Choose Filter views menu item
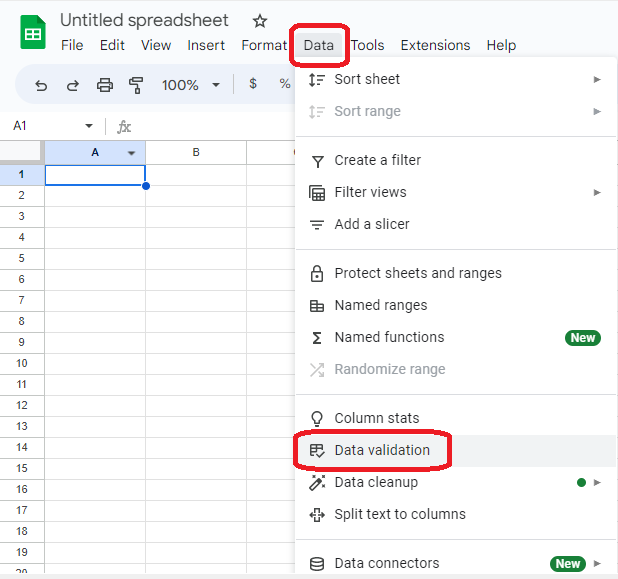 click(456, 192)
